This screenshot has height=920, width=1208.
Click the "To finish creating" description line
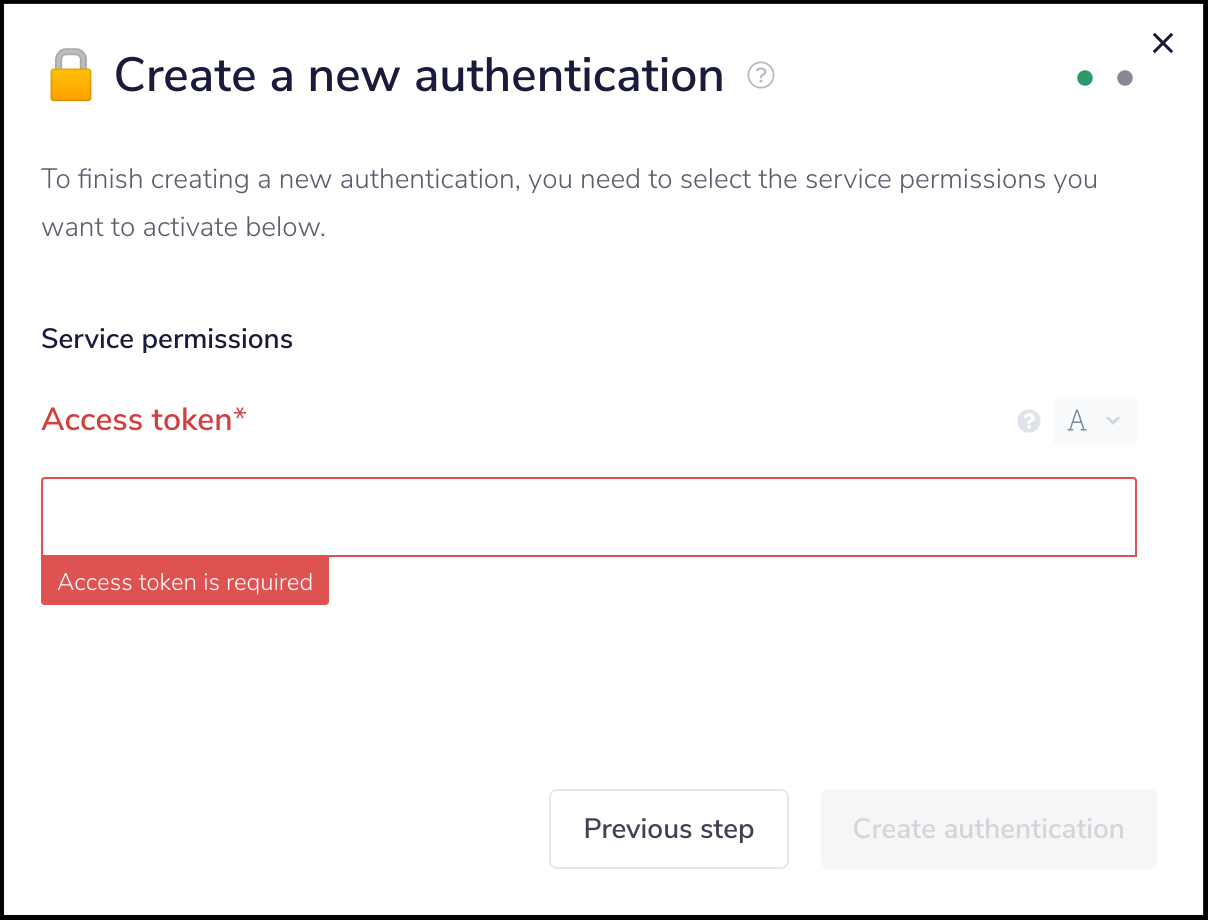(x=569, y=180)
